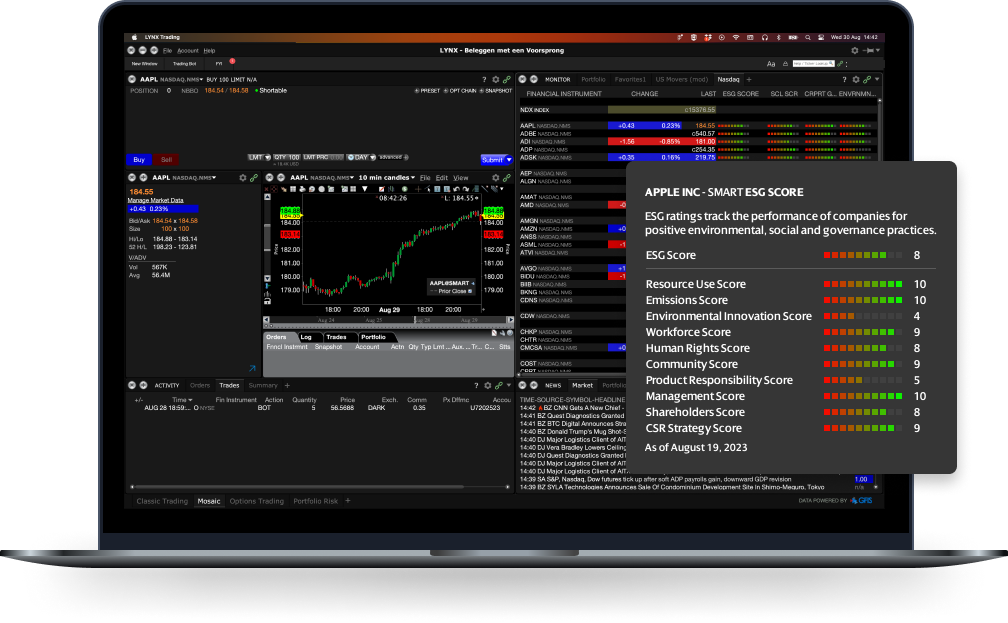Expand the advanced order options
1008x623 pixels.
[393, 157]
